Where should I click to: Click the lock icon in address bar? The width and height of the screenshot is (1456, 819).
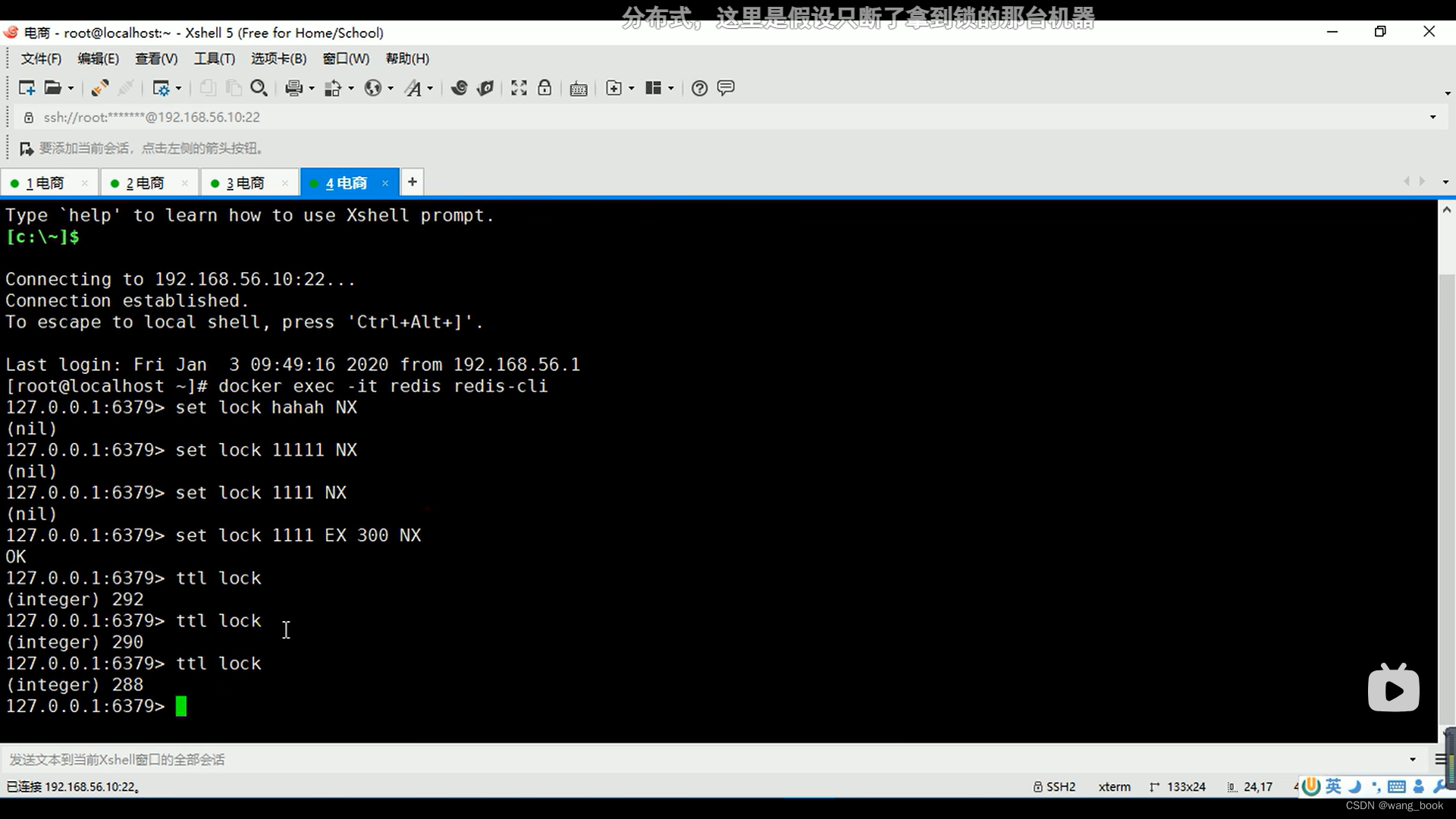click(29, 118)
